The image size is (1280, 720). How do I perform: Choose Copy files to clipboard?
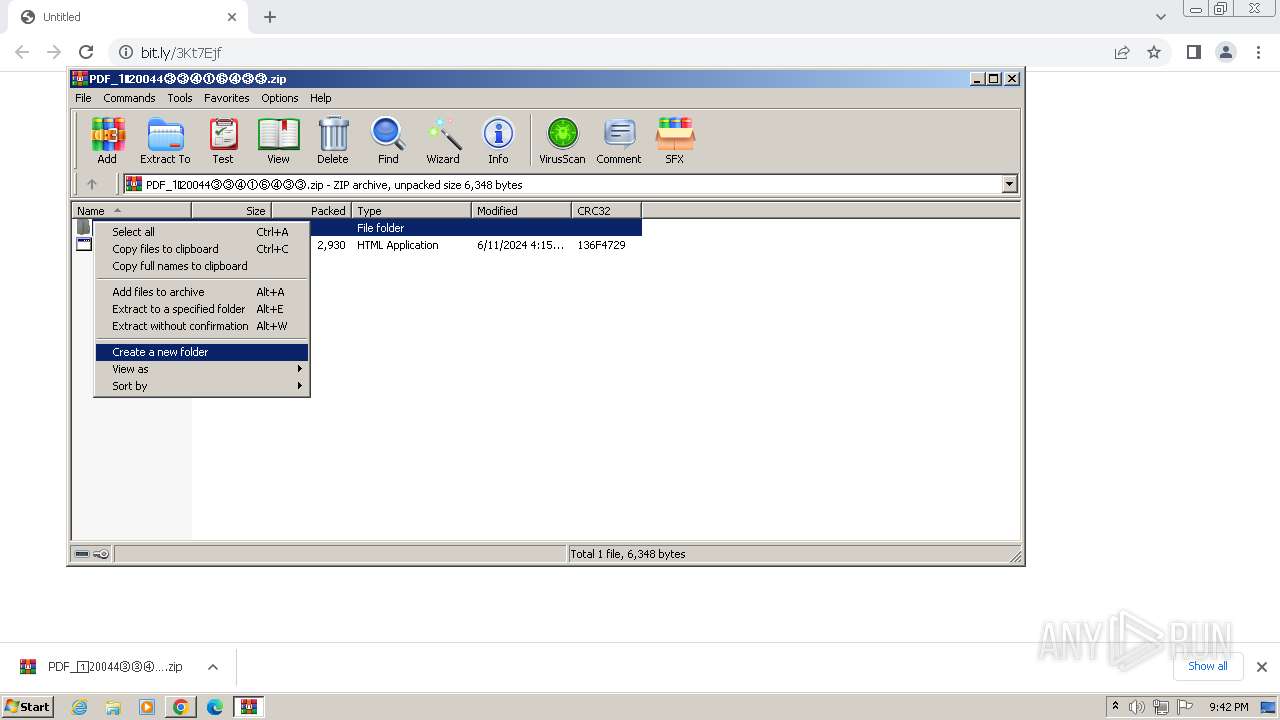click(202, 249)
